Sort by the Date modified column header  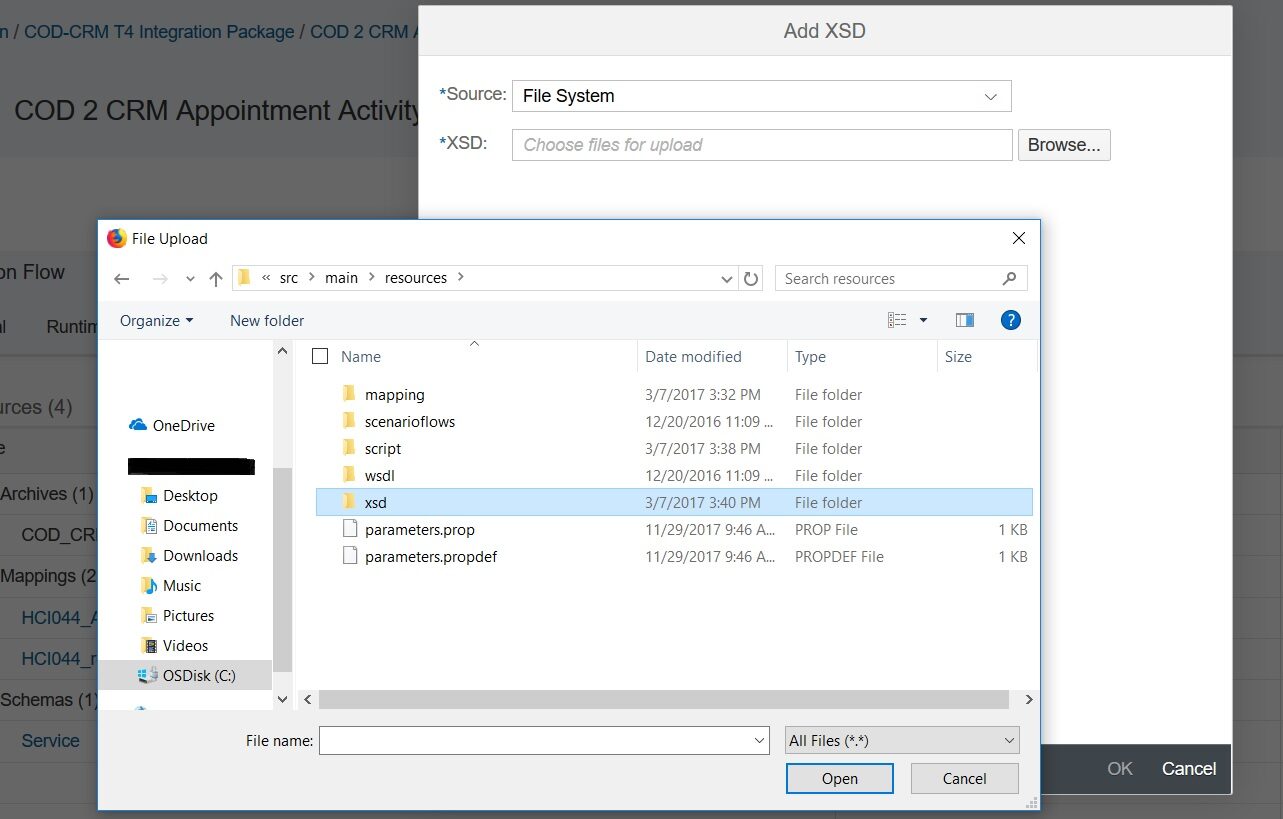tap(693, 356)
